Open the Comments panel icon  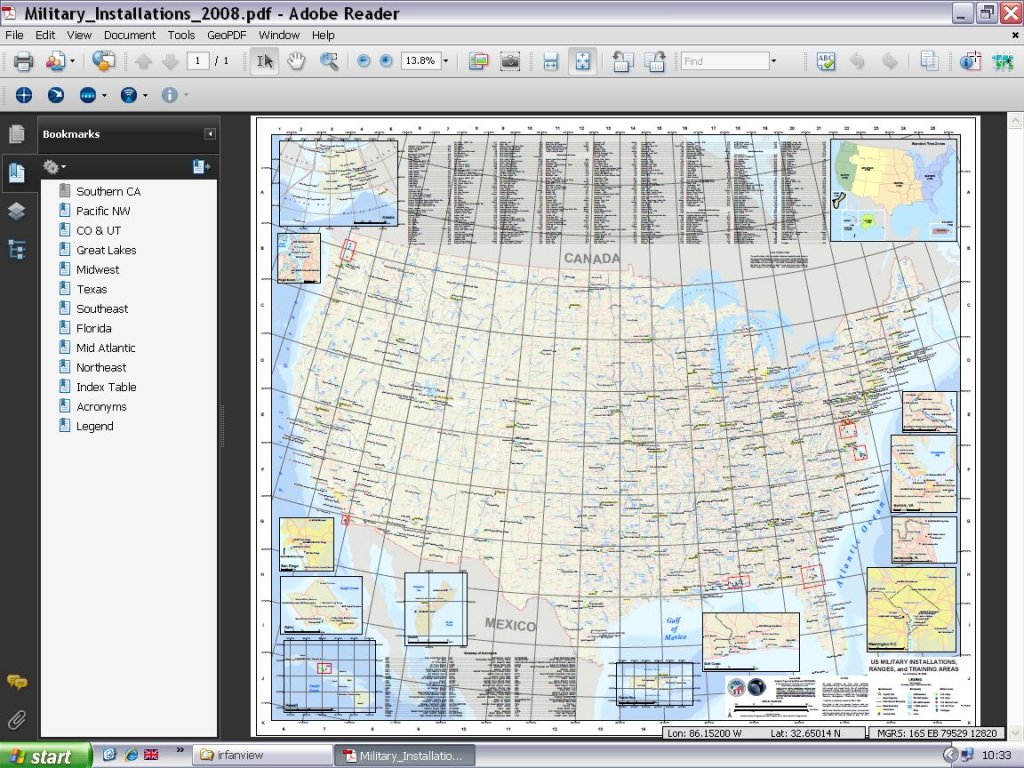pos(16,682)
